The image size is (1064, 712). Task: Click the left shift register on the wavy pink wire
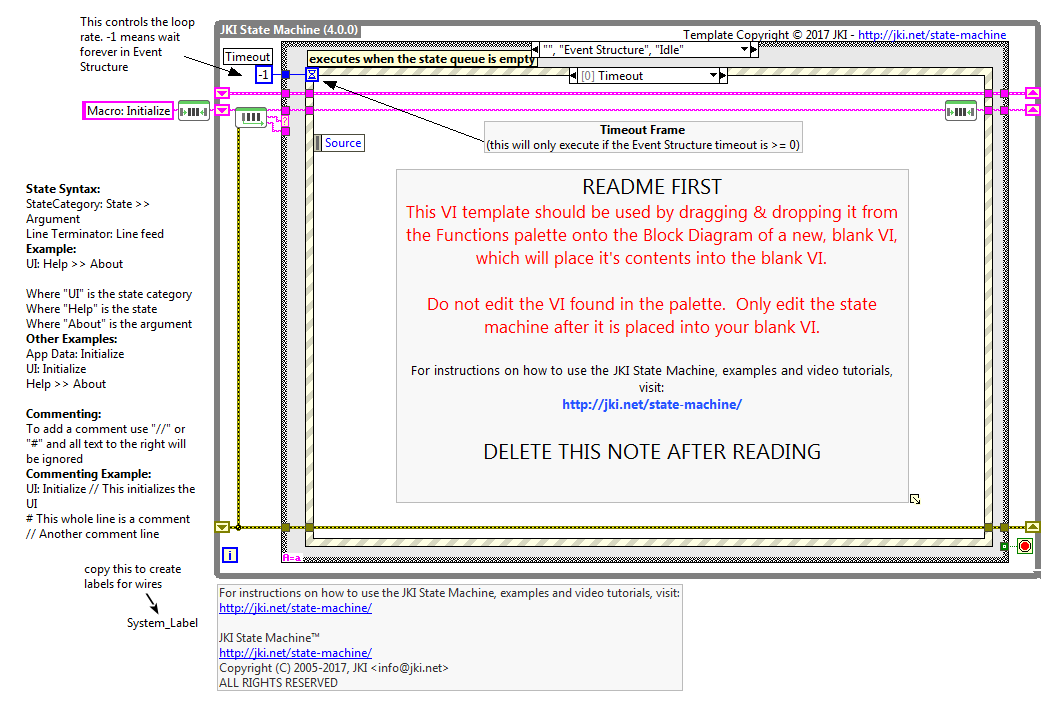223,110
